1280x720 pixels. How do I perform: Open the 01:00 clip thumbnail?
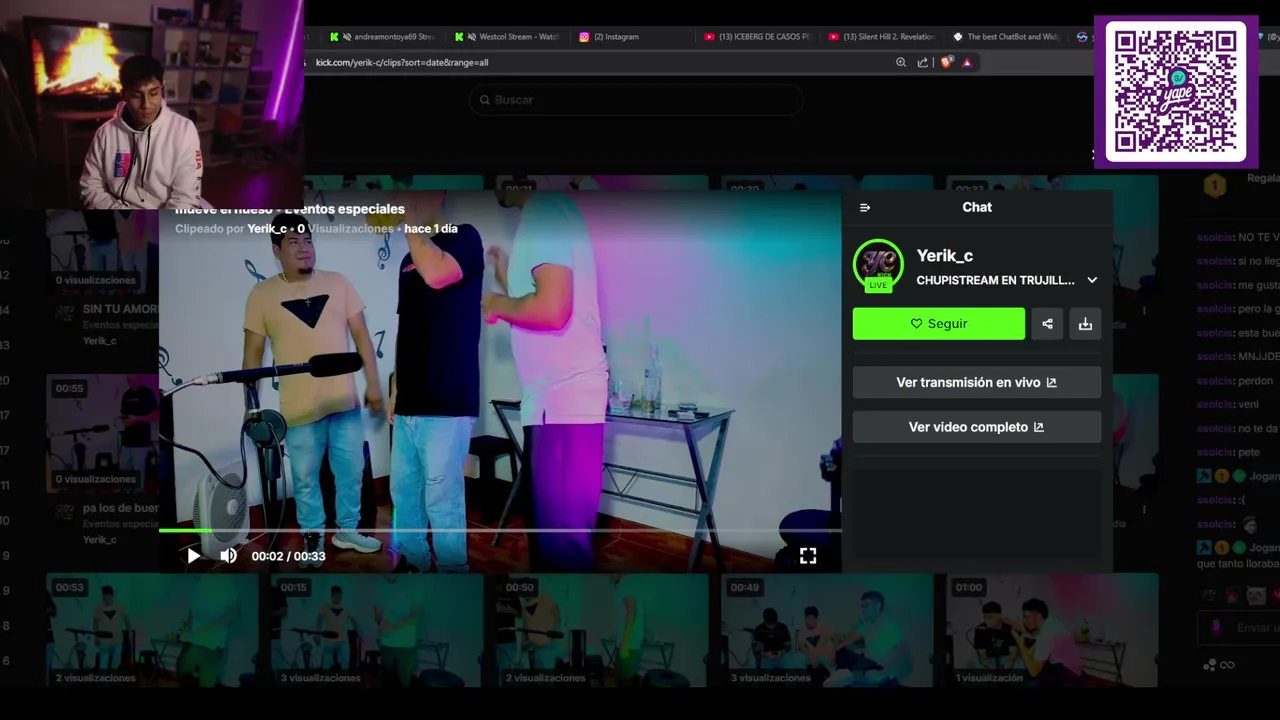coord(1052,630)
